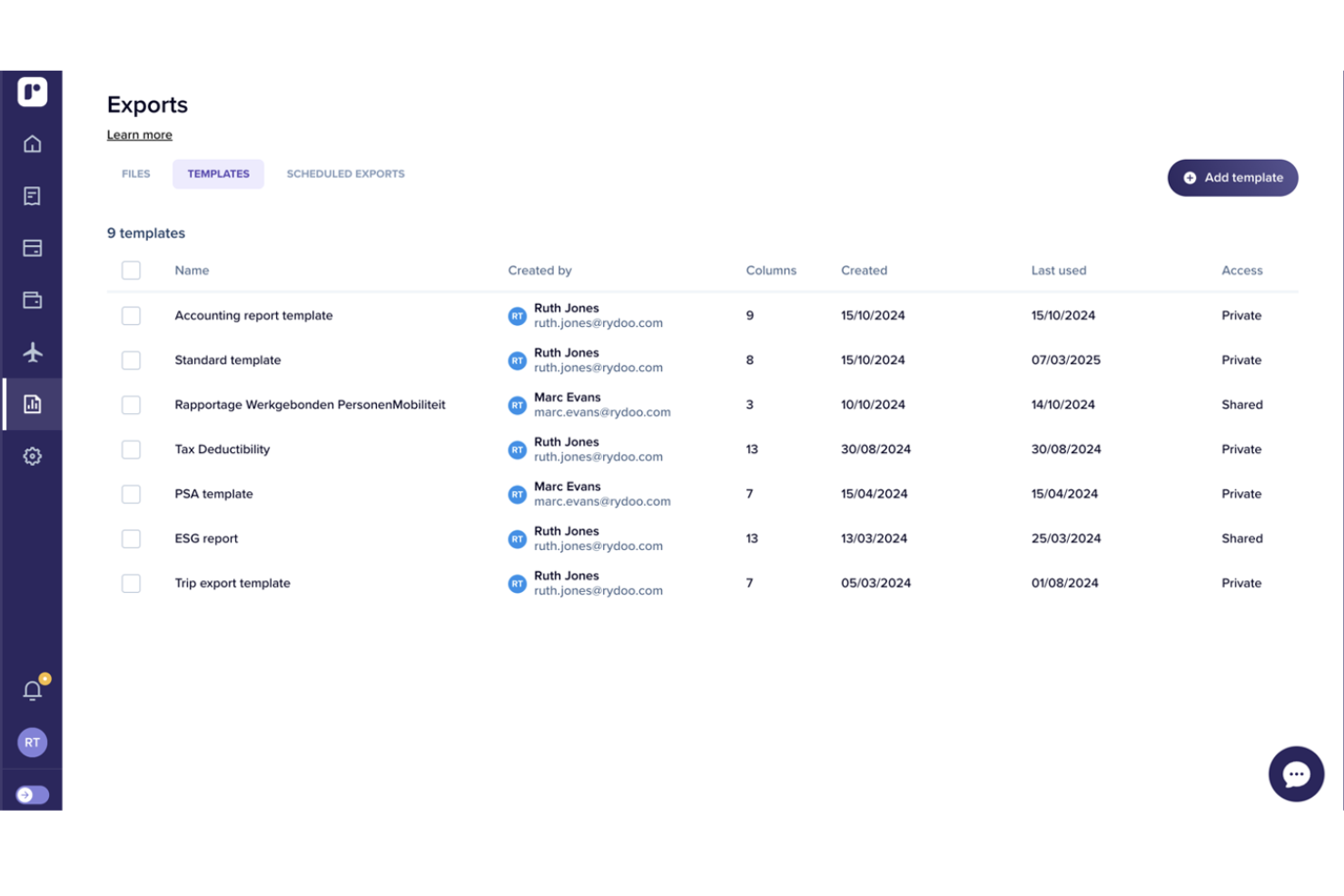
Task: Select the expenses receipt icon in sidebar
Action: [x=32, y=196]
